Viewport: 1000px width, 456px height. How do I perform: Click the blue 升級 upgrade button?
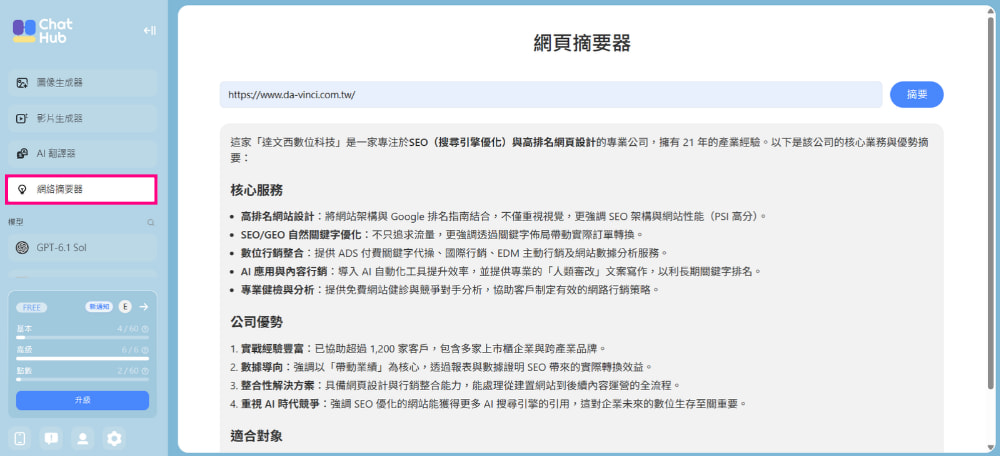82,401
